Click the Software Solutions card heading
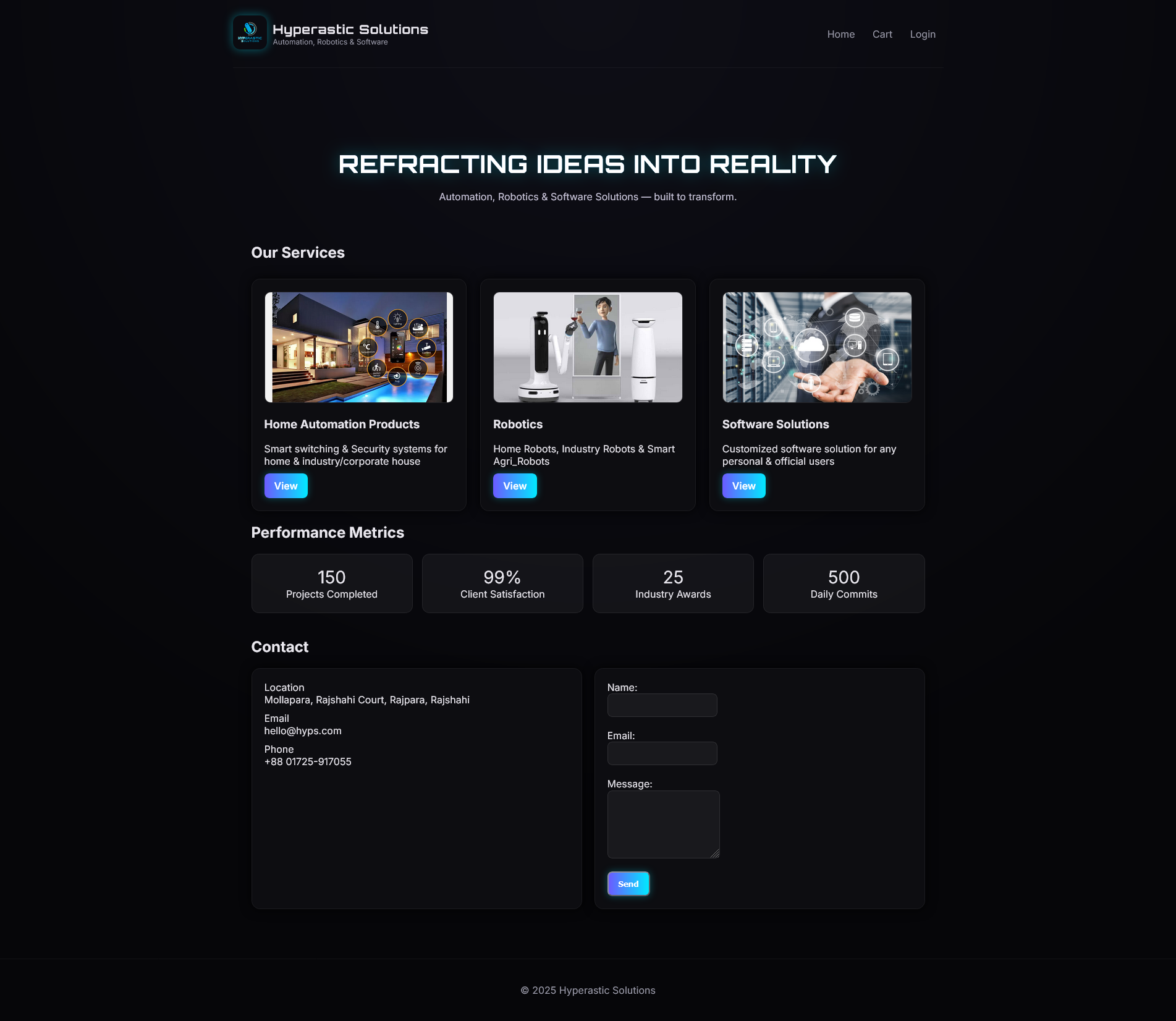 click(776, 424)
